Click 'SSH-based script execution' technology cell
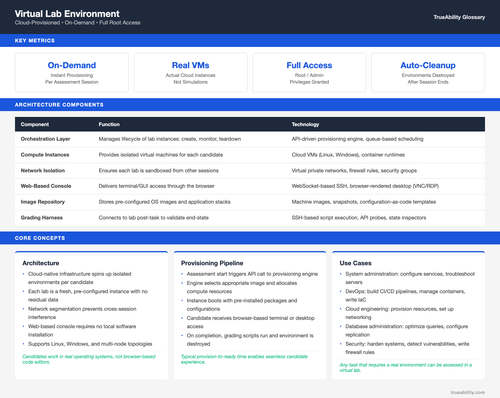The width and height of the screenshot is (500, 398). pyautogui.click(x=359, y=218)
